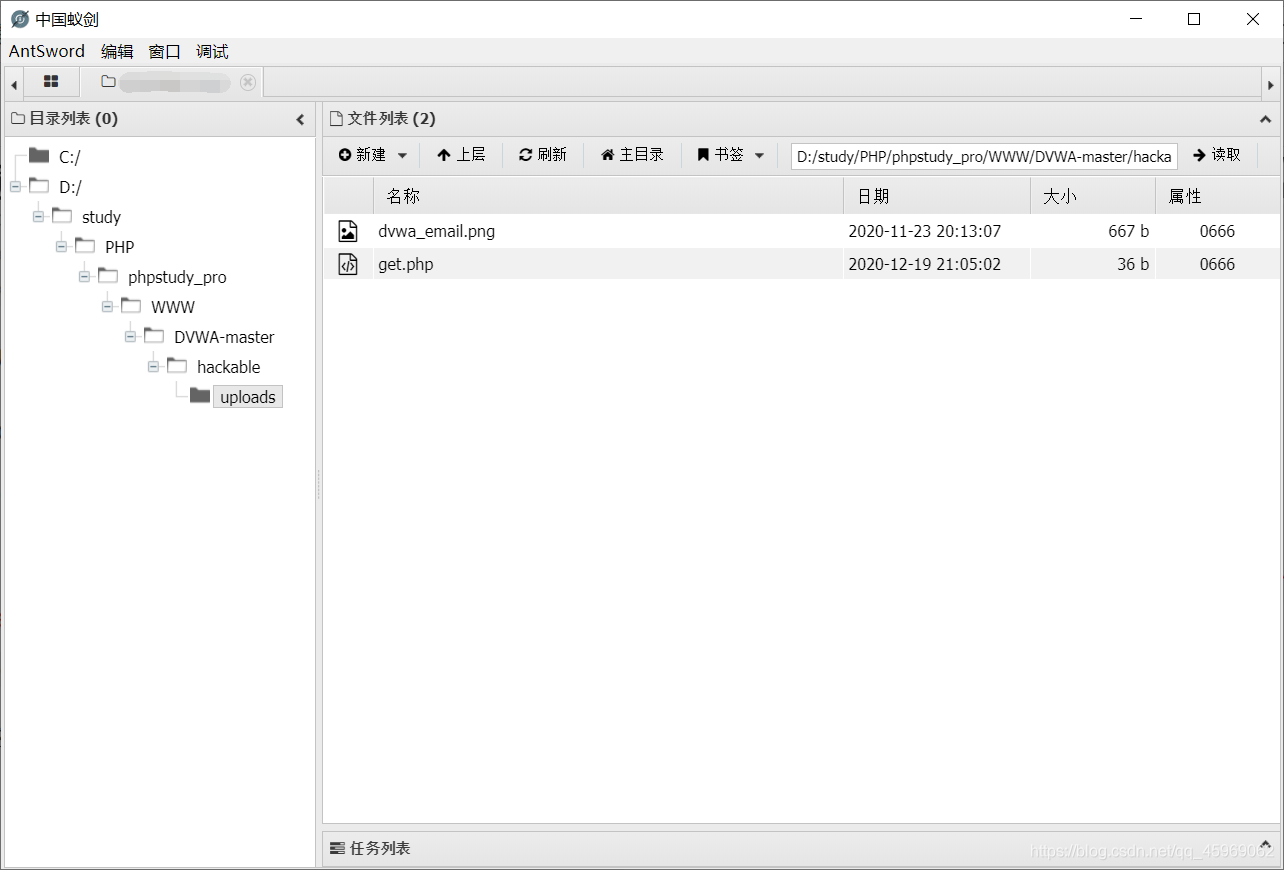Screen dimensions: 1284x870
Task: Open the 窗口 menu
Action: click(x=165, y=51)
